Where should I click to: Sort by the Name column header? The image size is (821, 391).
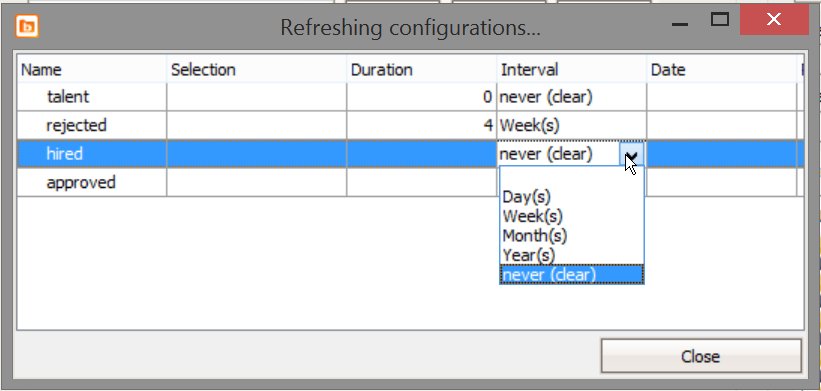coord(92,70)
